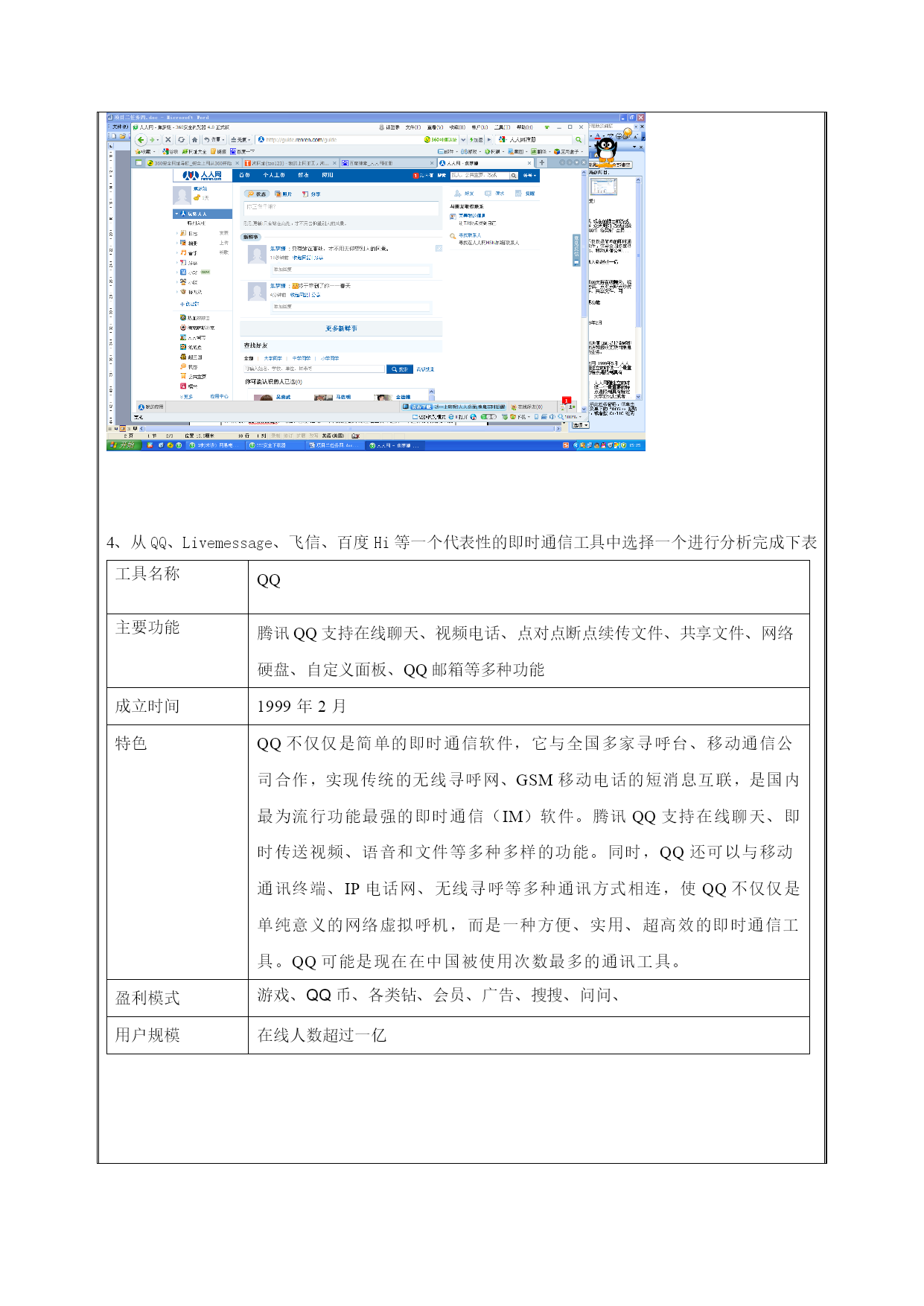The image size is (924, 1306).
Task: Click the 小学同学 filter link
Action: click(330, 358)
